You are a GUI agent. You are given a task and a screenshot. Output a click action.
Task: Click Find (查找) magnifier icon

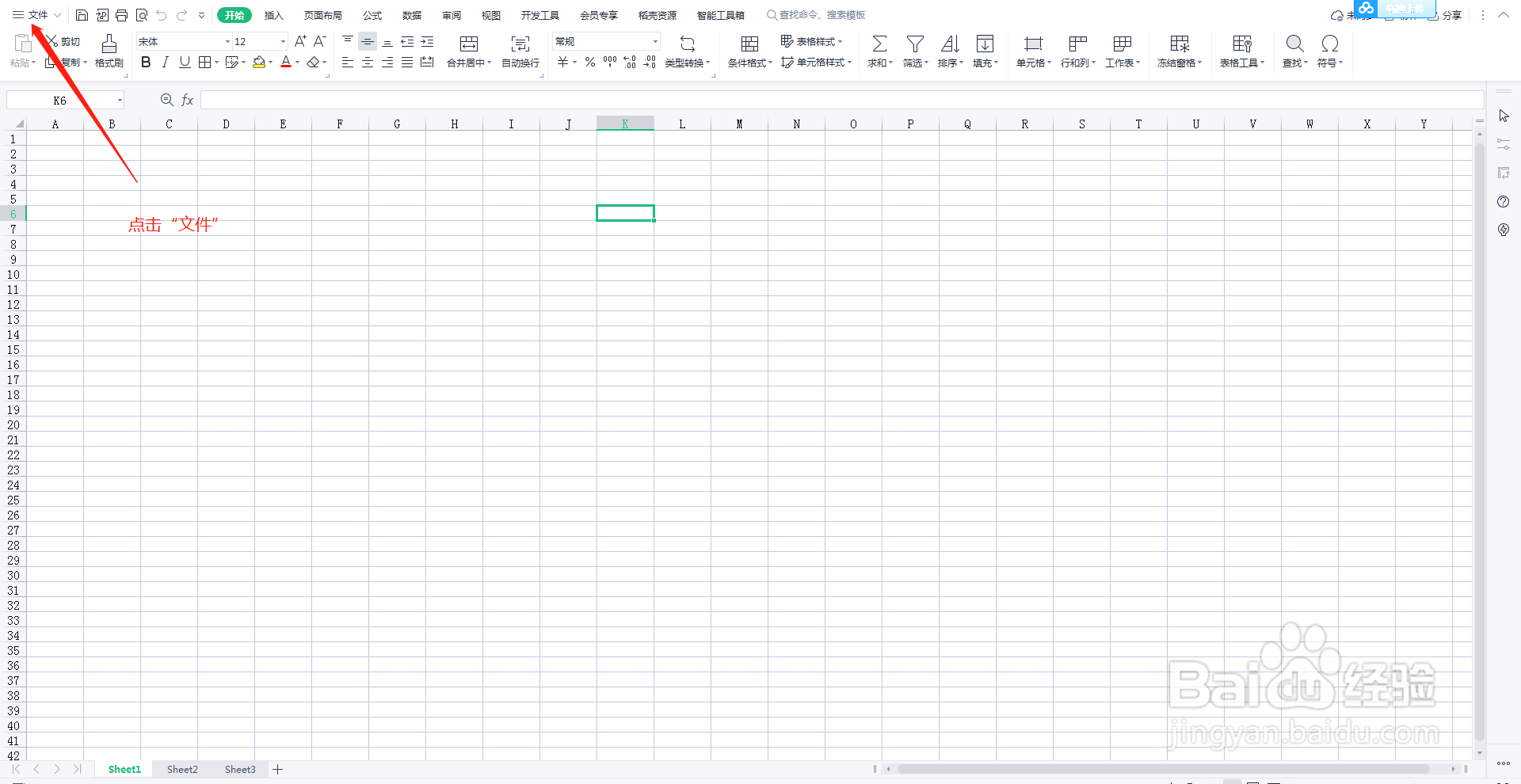(x=1294, y=44)
